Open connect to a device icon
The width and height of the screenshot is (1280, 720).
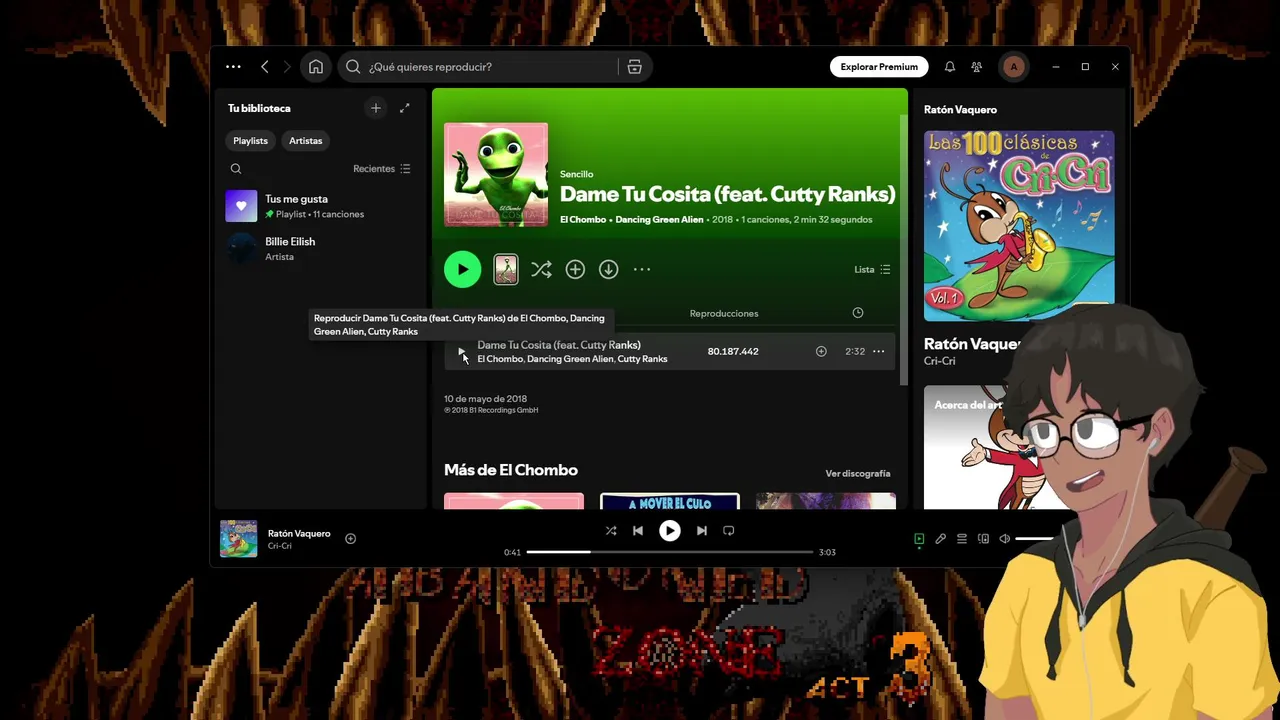[x=984, y=539]
